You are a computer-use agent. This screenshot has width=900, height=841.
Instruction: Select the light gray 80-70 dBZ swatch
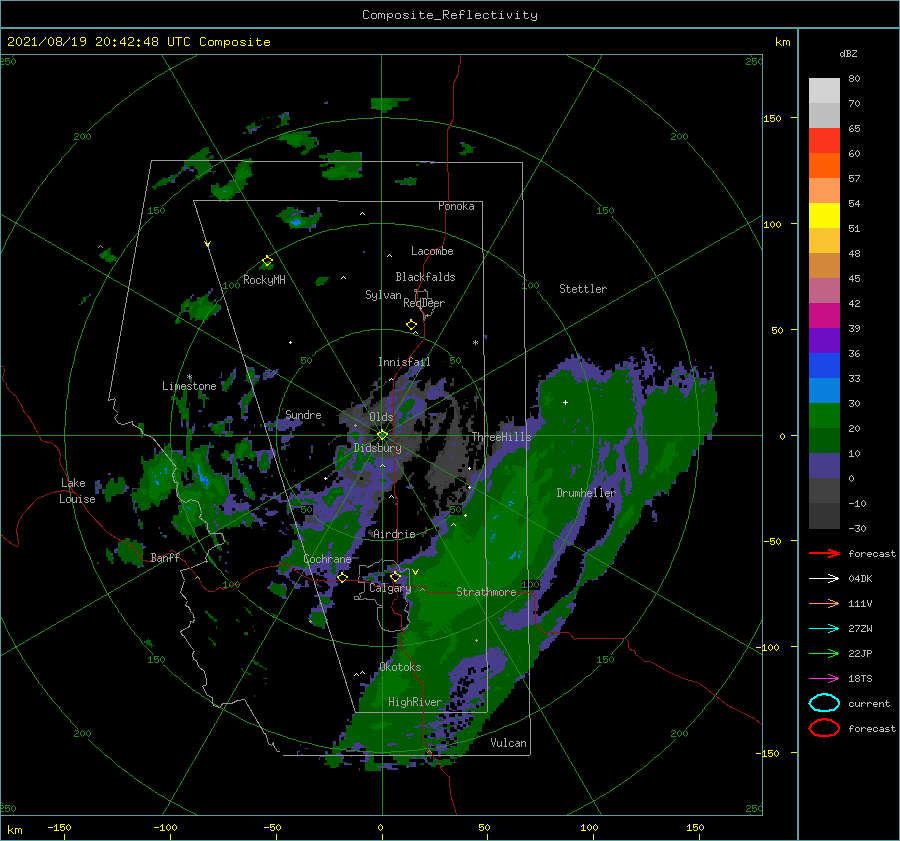[824, 91]
